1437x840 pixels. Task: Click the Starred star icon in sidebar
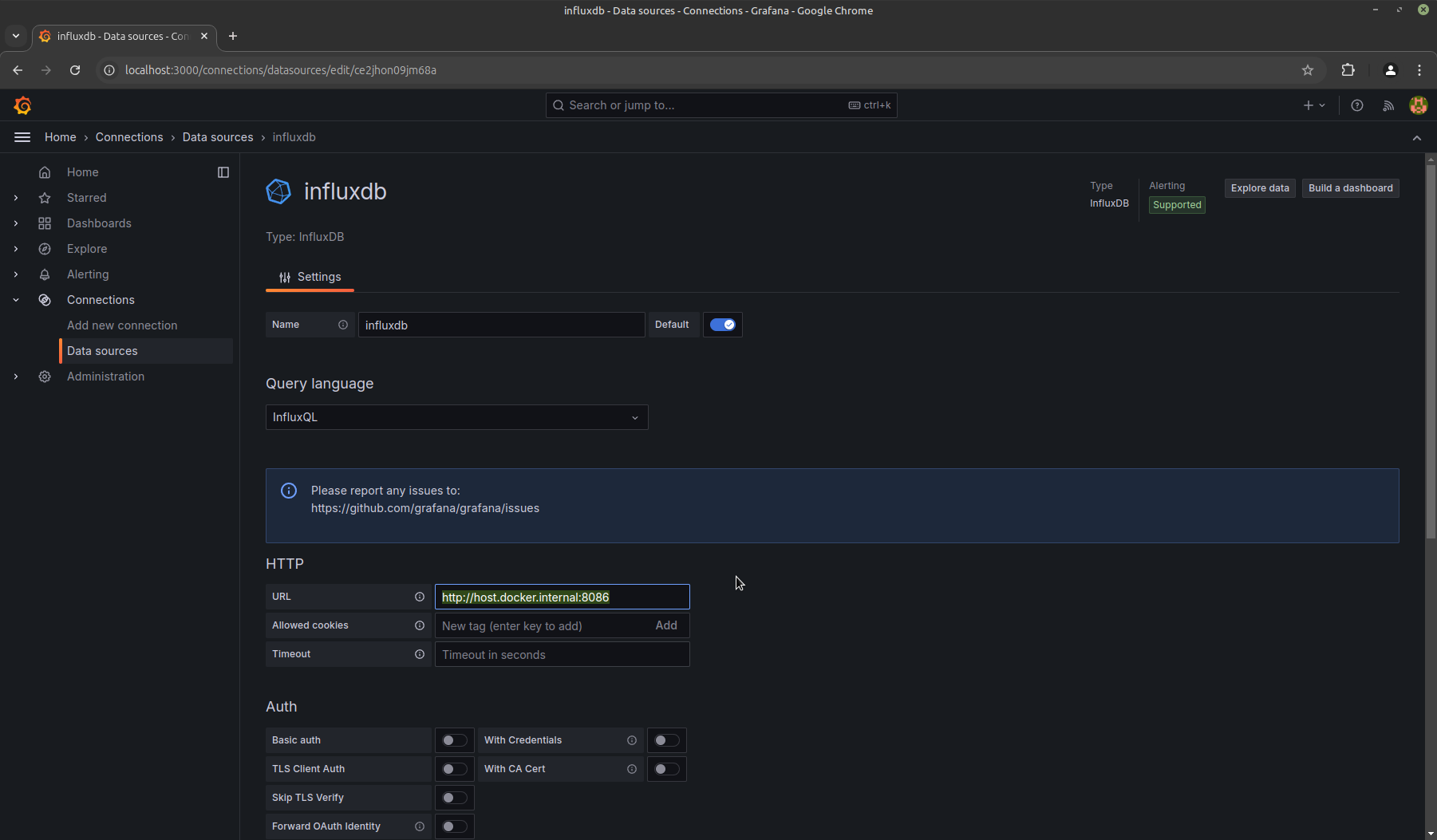pyautogui.click(x=45, y=198)
